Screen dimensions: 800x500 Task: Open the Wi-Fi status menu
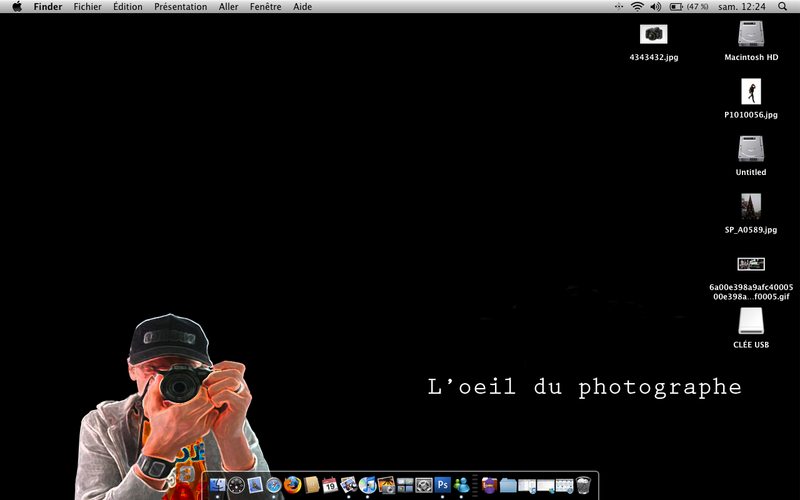637,7
